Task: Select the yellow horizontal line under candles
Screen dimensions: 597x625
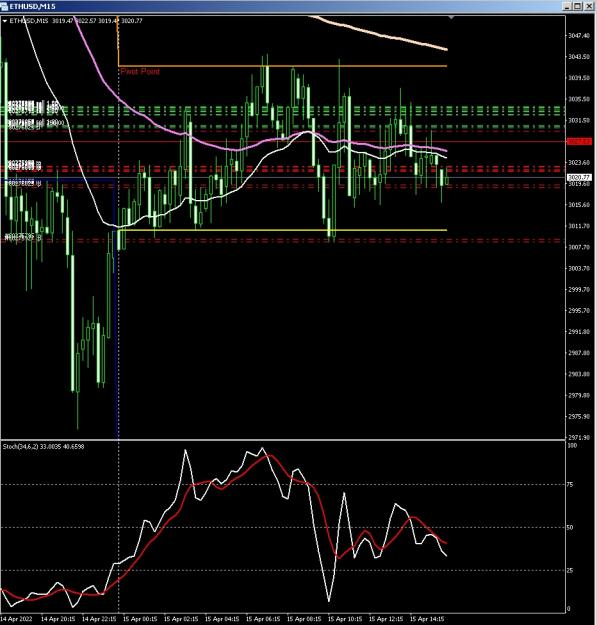Action: tap(283, 230)
